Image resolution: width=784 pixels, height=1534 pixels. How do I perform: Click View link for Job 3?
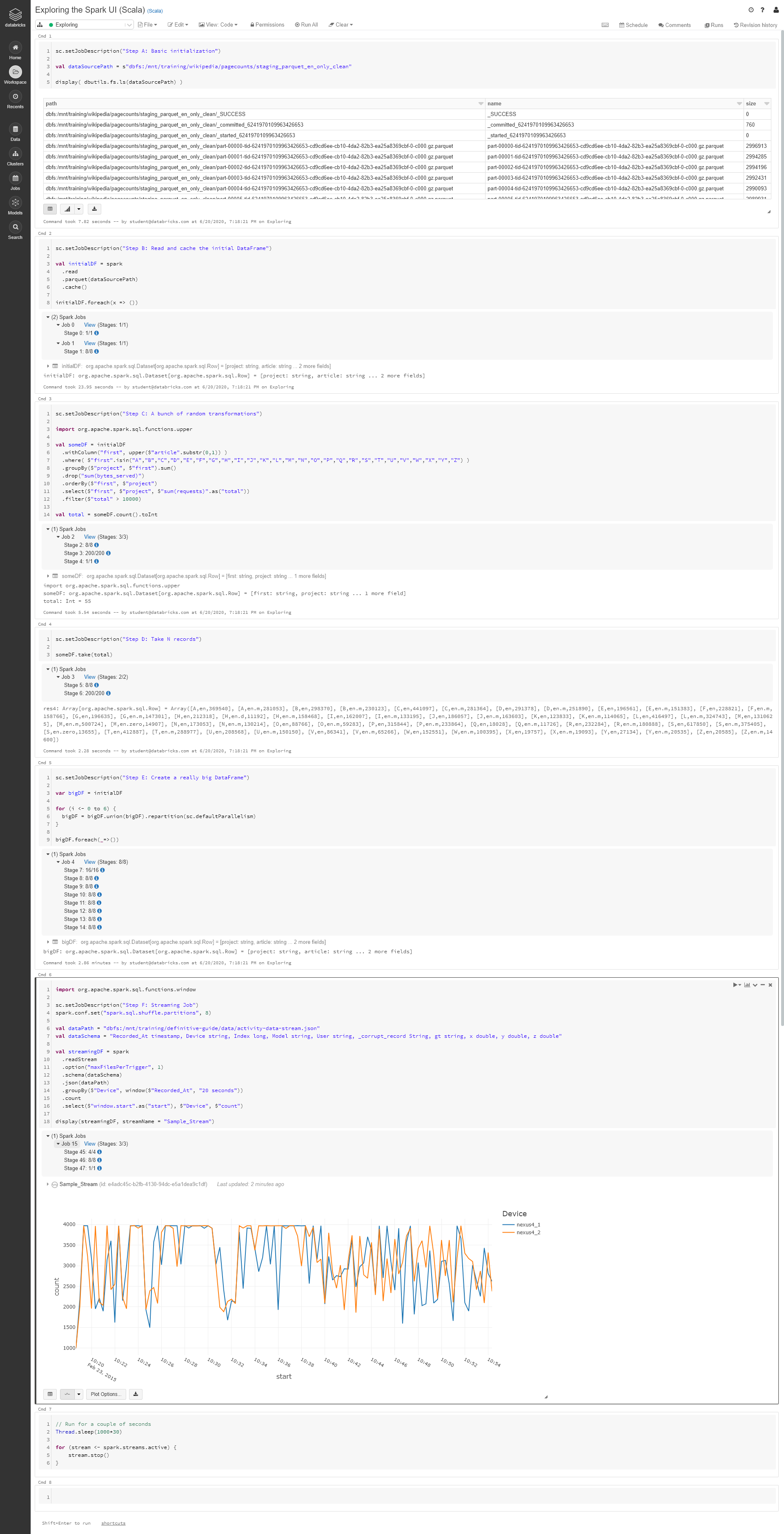(x=90, y=677)
